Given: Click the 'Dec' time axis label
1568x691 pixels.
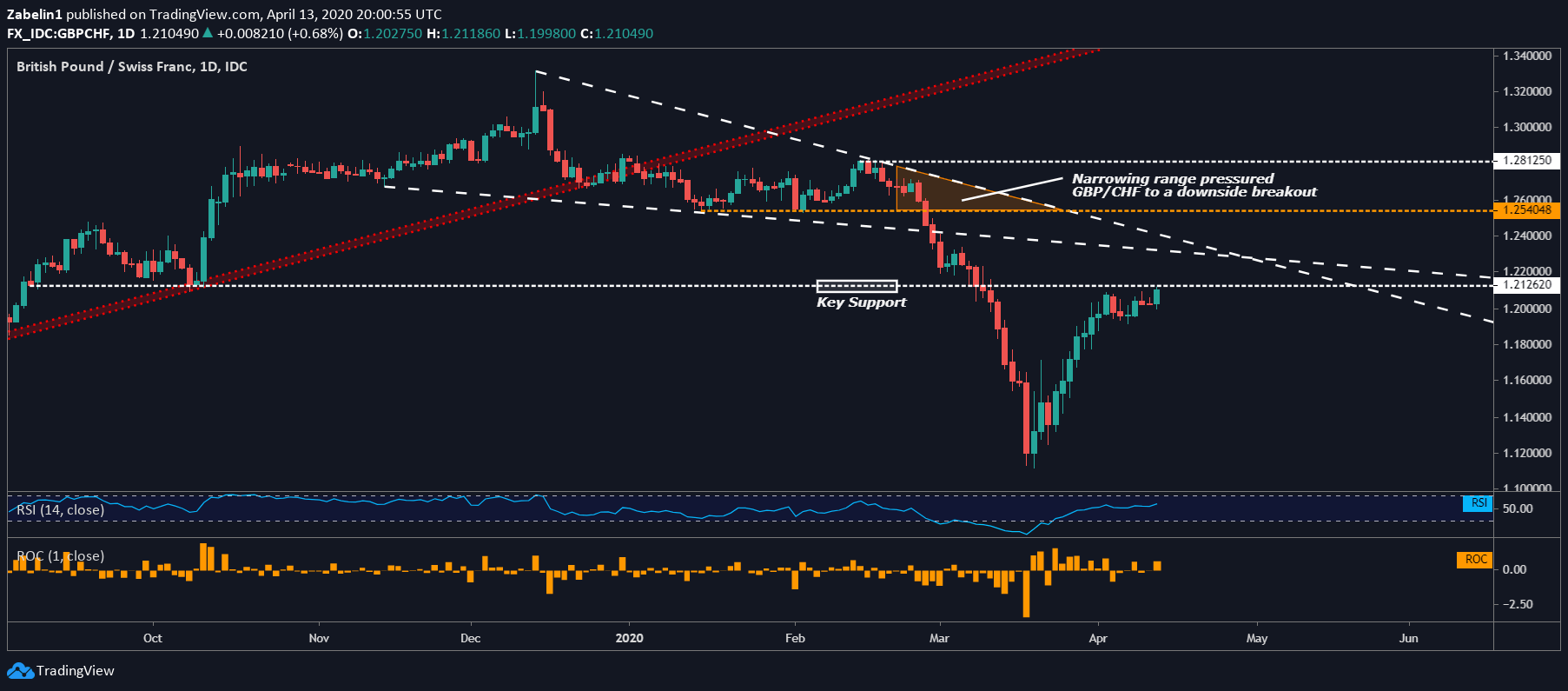Looking at the screenshot, I should (470, 638).
